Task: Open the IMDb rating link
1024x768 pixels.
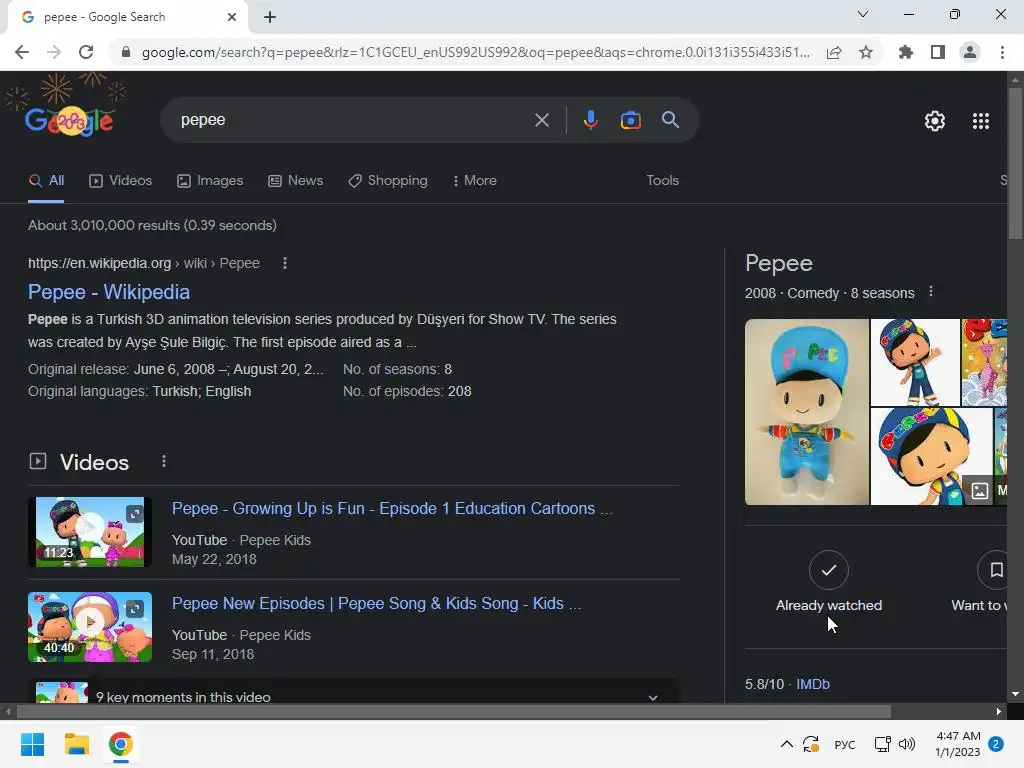Action: 813,684
